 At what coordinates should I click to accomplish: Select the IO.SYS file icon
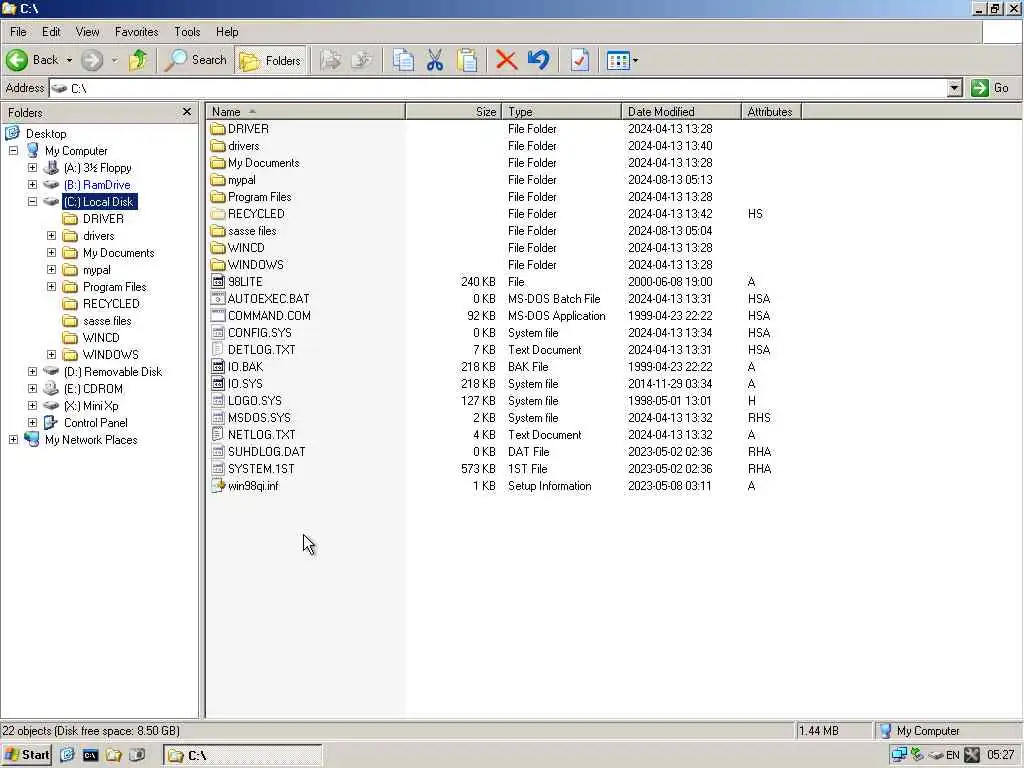coord(218,383)
